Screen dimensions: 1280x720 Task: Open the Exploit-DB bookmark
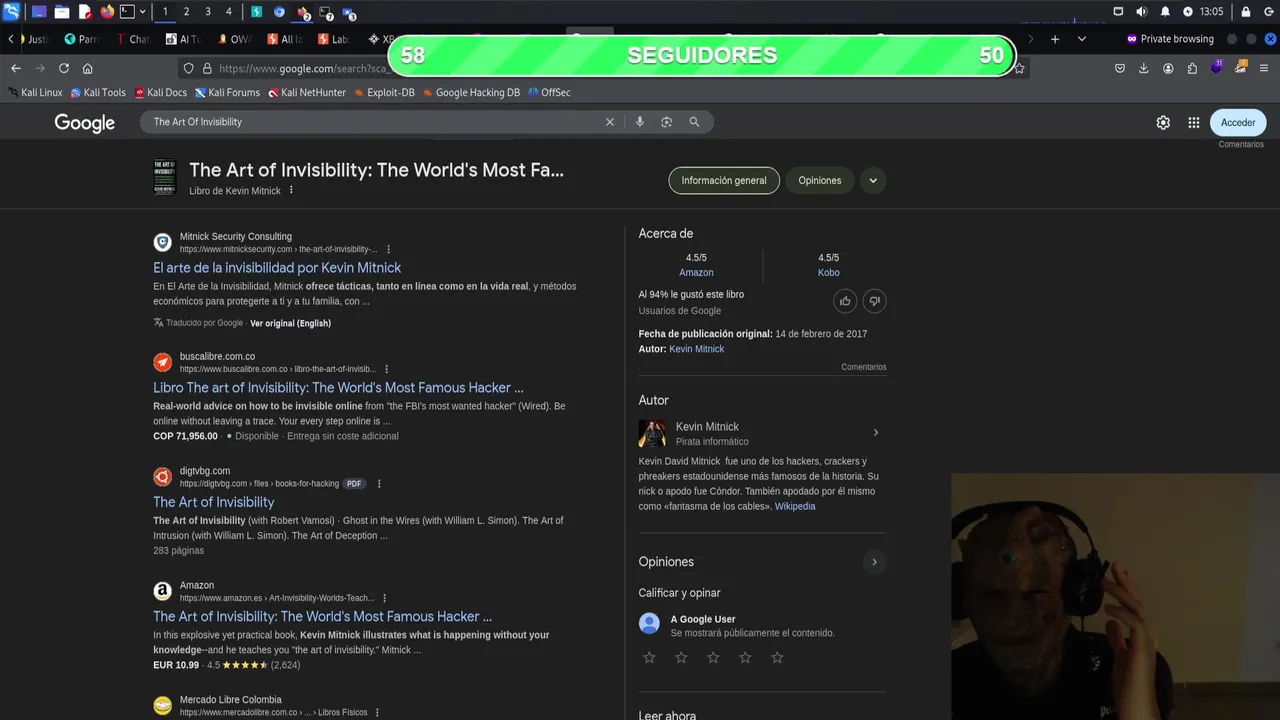(384, 92)
